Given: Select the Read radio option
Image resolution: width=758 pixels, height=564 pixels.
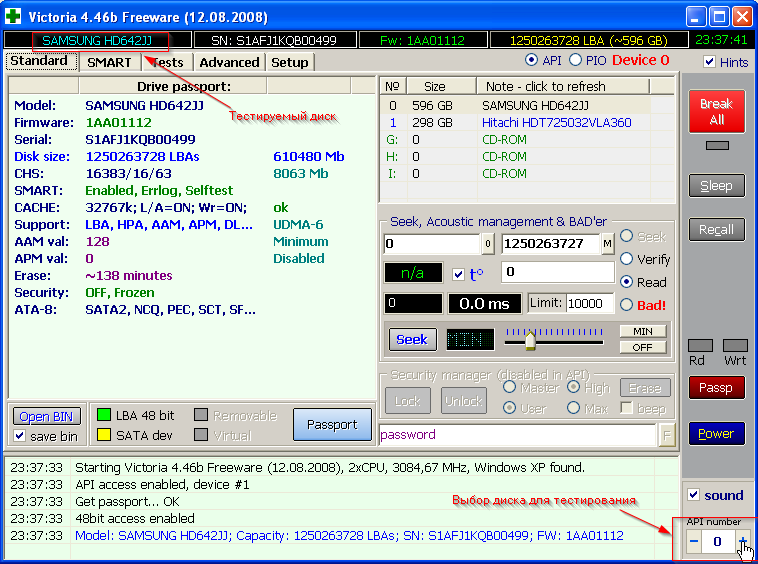Looking at the screenshot, I should (627, 282).
